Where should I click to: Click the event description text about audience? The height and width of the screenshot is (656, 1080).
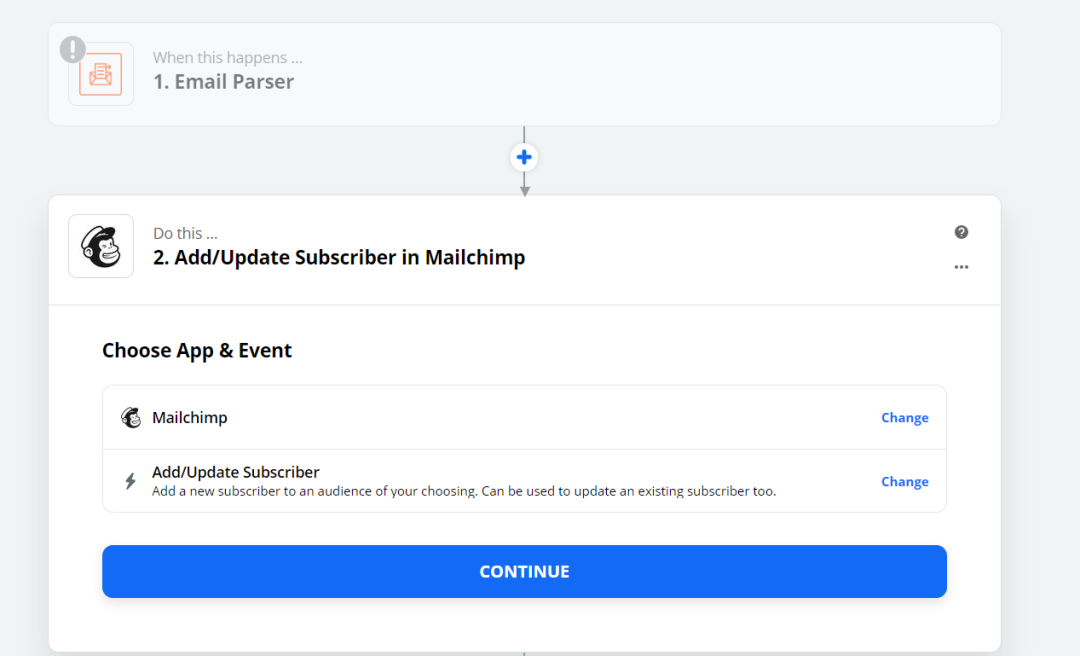464,491
